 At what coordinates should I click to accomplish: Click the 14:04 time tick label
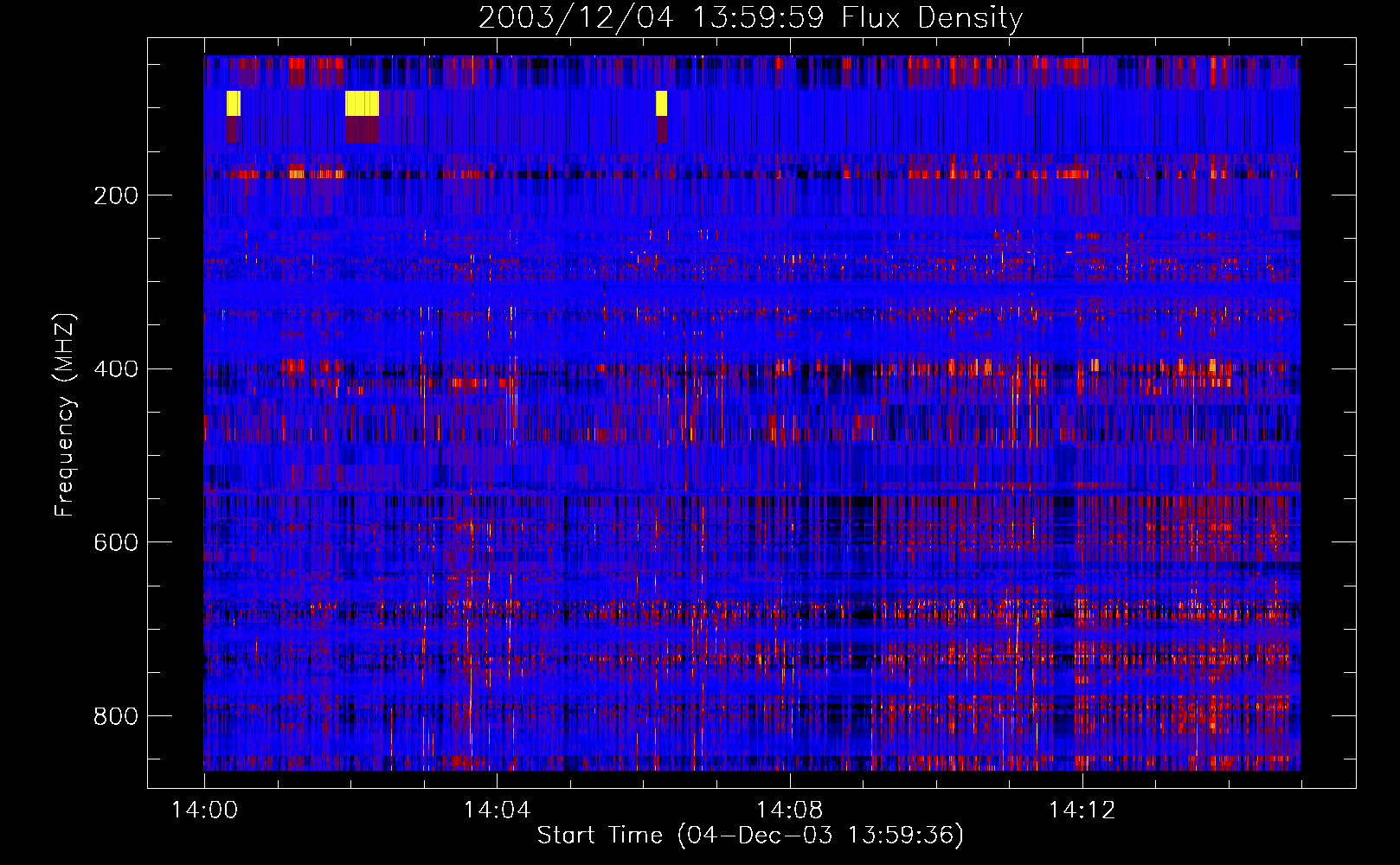point(497,810)
